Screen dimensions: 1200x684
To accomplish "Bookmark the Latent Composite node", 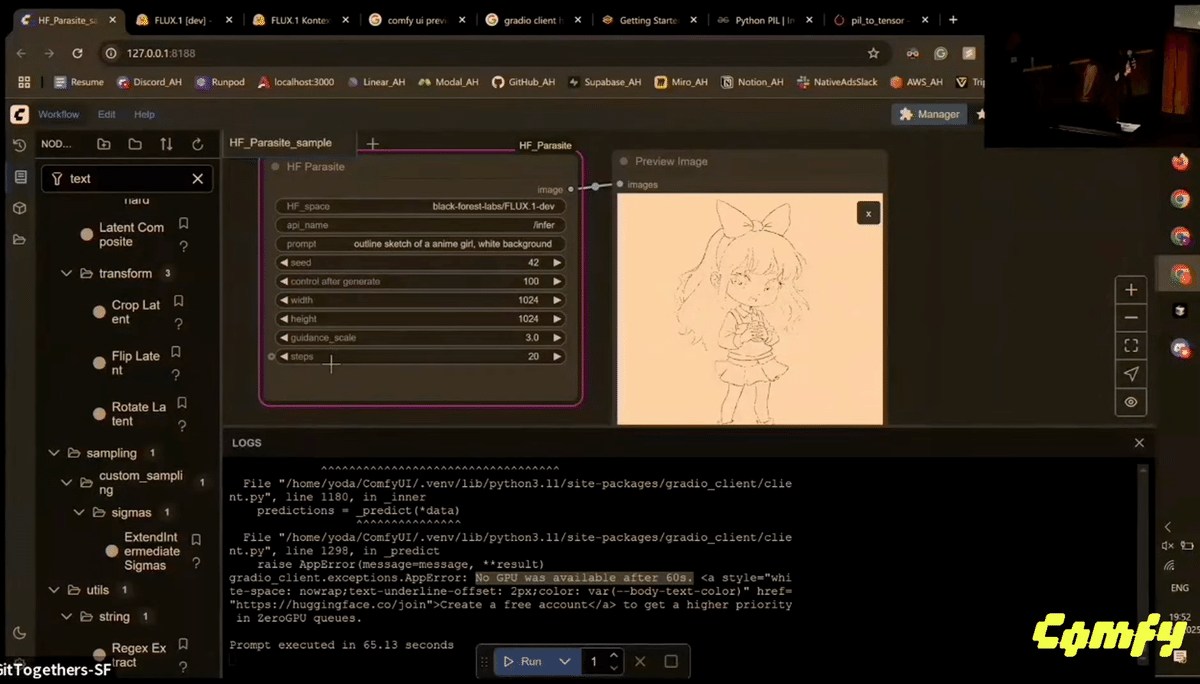I will [x=183, y=223].
